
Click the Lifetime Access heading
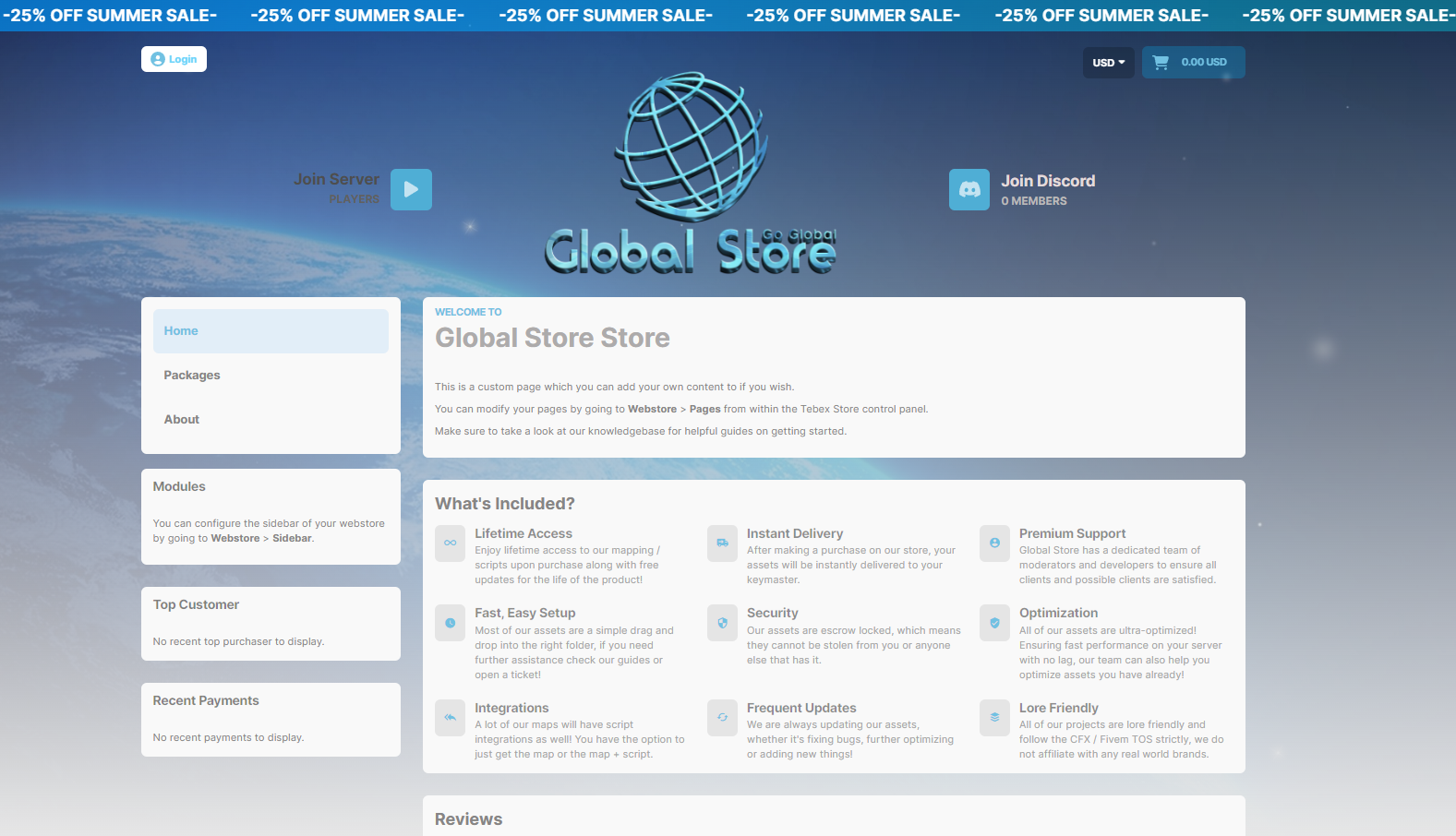click(523, 533)
